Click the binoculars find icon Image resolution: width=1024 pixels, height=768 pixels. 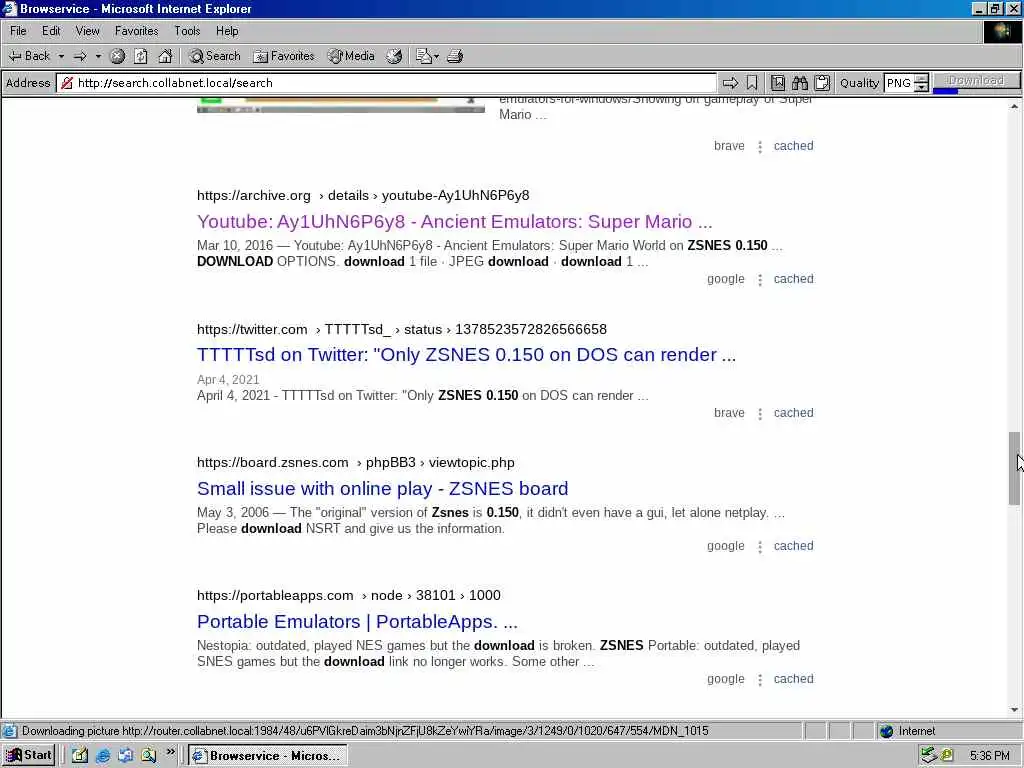[x=800, y=83]
